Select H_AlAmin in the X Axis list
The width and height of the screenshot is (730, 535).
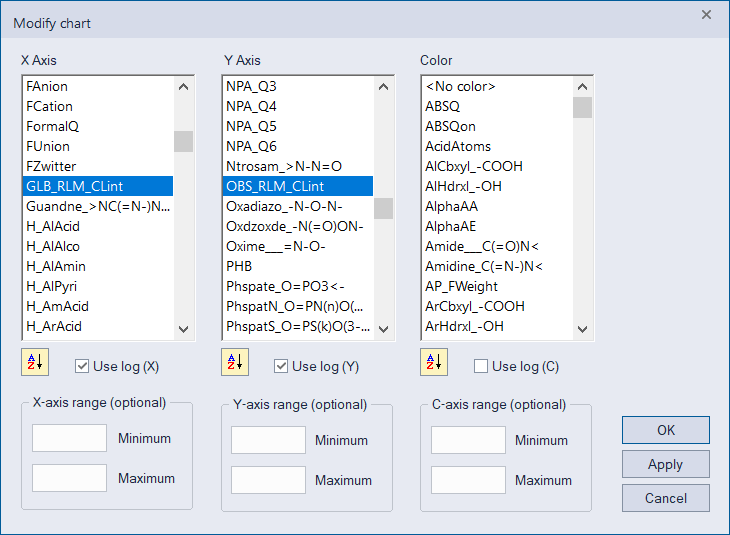point(98,266)
